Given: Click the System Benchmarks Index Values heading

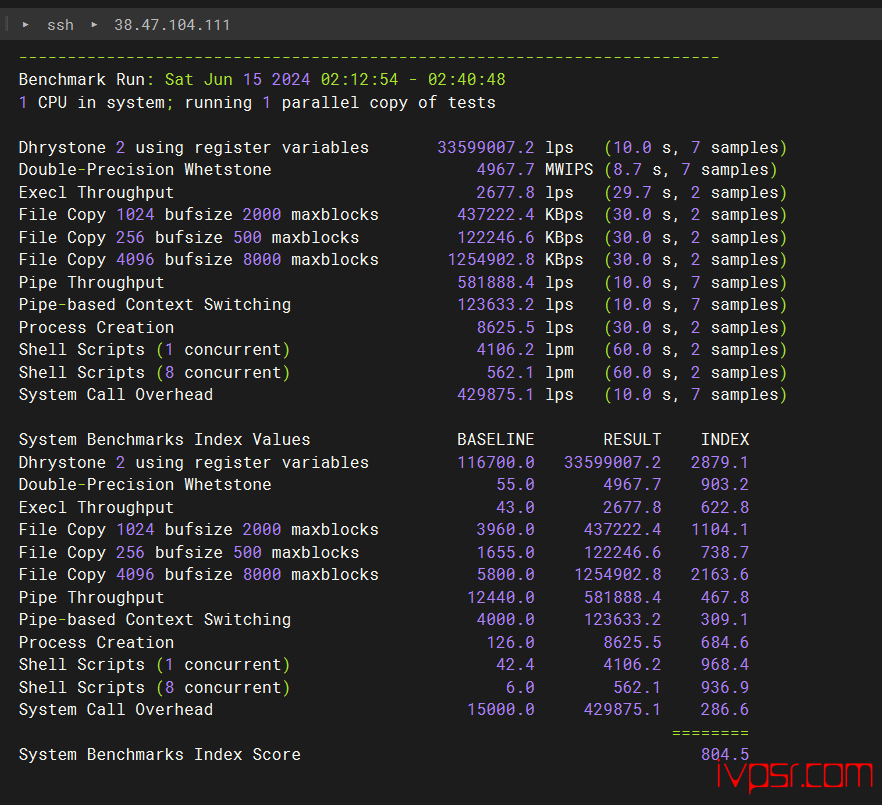Looking at the screenshot, I should tap(164, 440).
